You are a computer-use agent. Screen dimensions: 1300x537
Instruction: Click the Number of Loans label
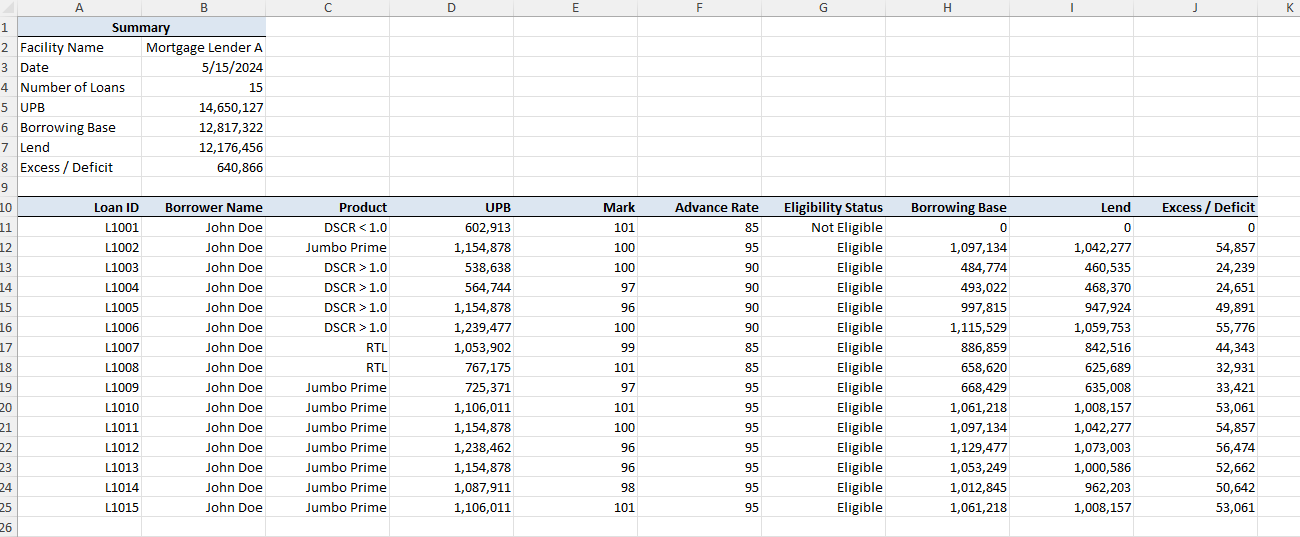(73, 88)
